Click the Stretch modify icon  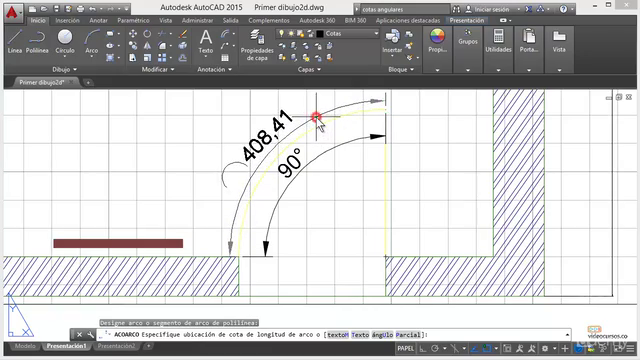(x=133, y=58)
